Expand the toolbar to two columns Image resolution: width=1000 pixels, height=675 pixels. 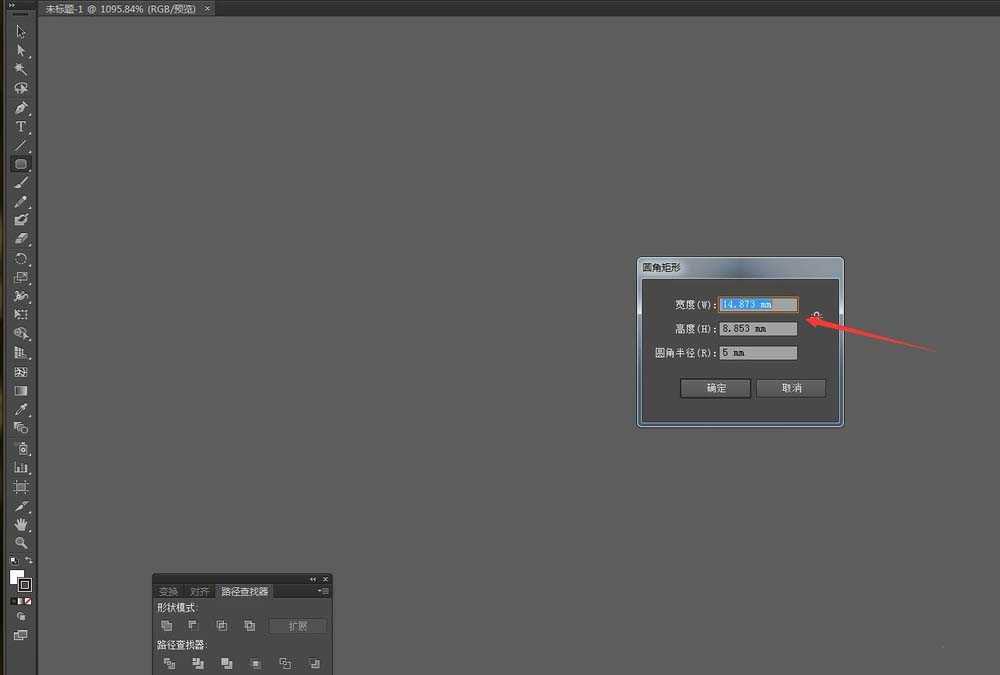(x=14, y=5)
